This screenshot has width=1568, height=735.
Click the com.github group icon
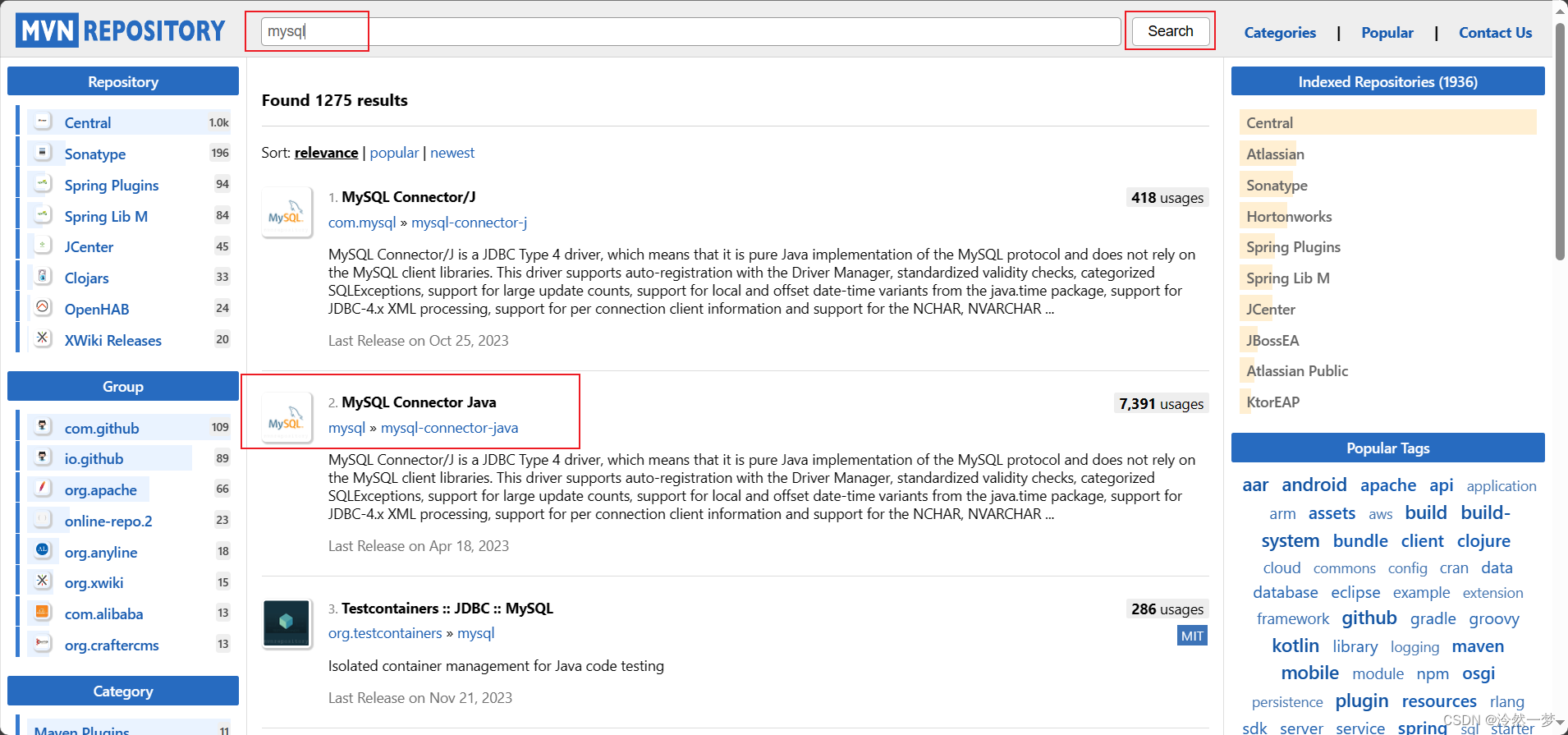coord(43,426)
